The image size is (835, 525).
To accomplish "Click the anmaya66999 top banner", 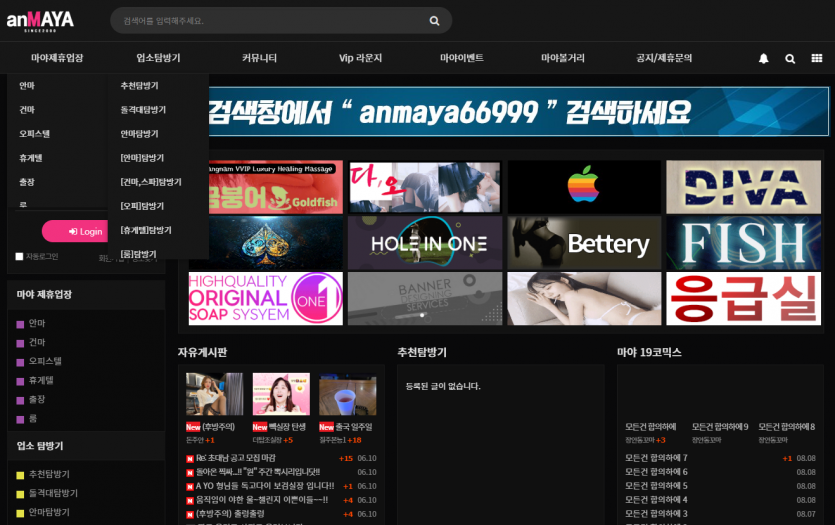I will point(519,111).
